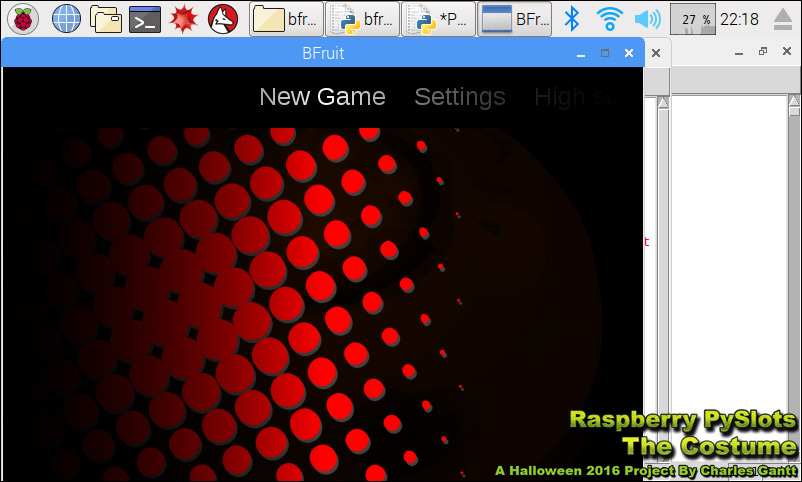
Task: Open the Bluetooth panel menu
Action: (x=571, y=19)
